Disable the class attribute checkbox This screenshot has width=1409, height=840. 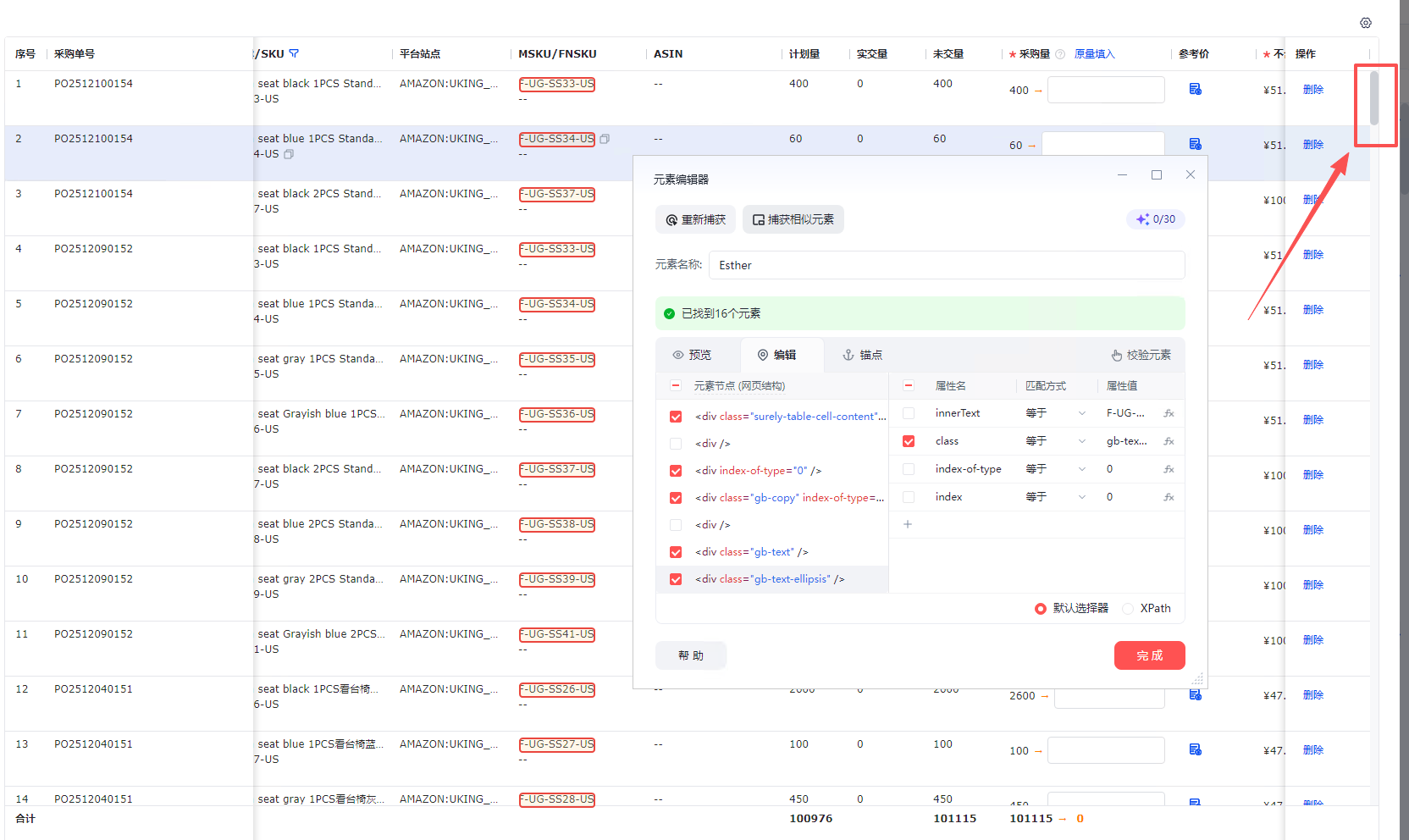[909, 441]
